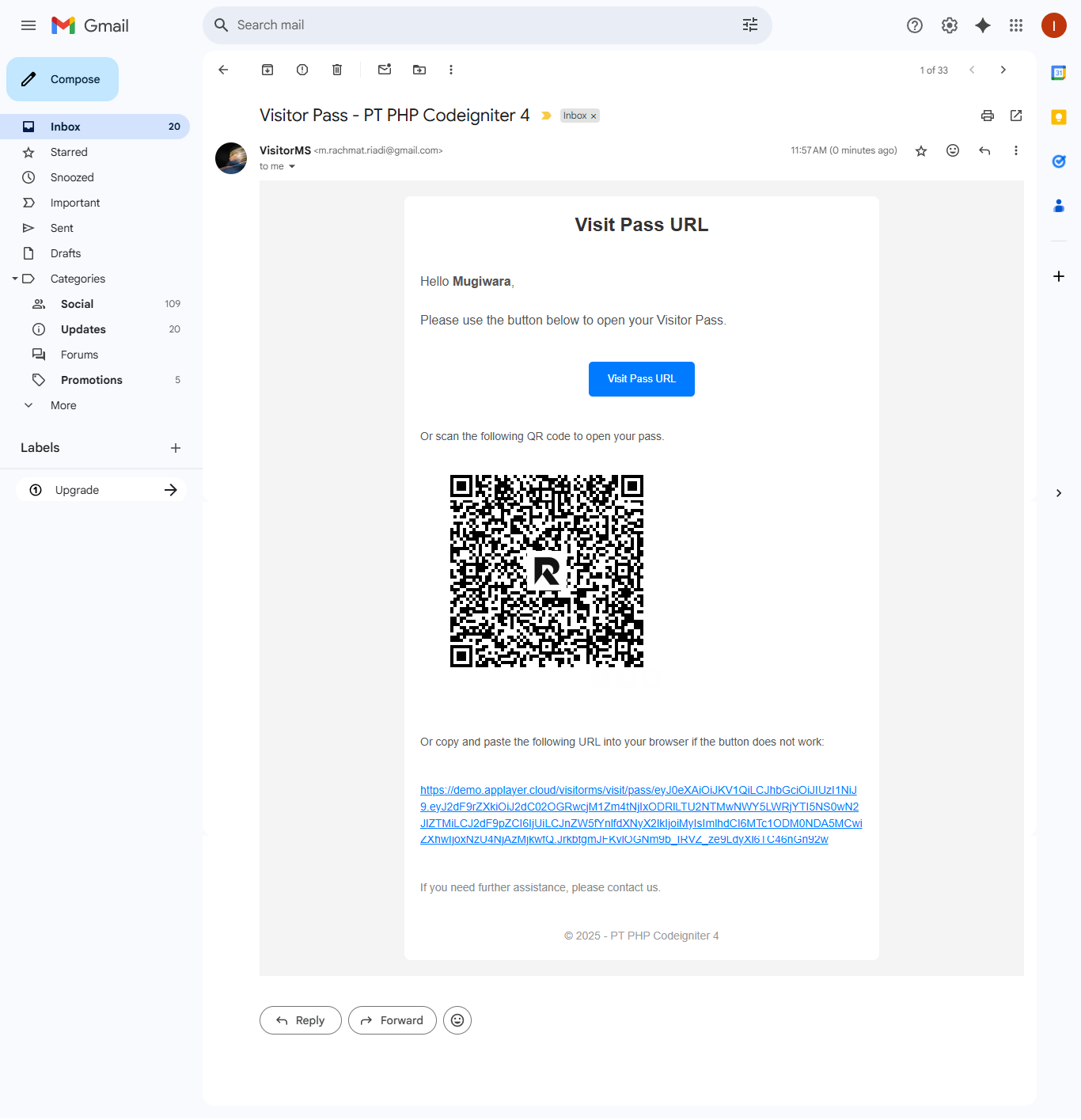Open Contacts side panel

(1059, 206)
